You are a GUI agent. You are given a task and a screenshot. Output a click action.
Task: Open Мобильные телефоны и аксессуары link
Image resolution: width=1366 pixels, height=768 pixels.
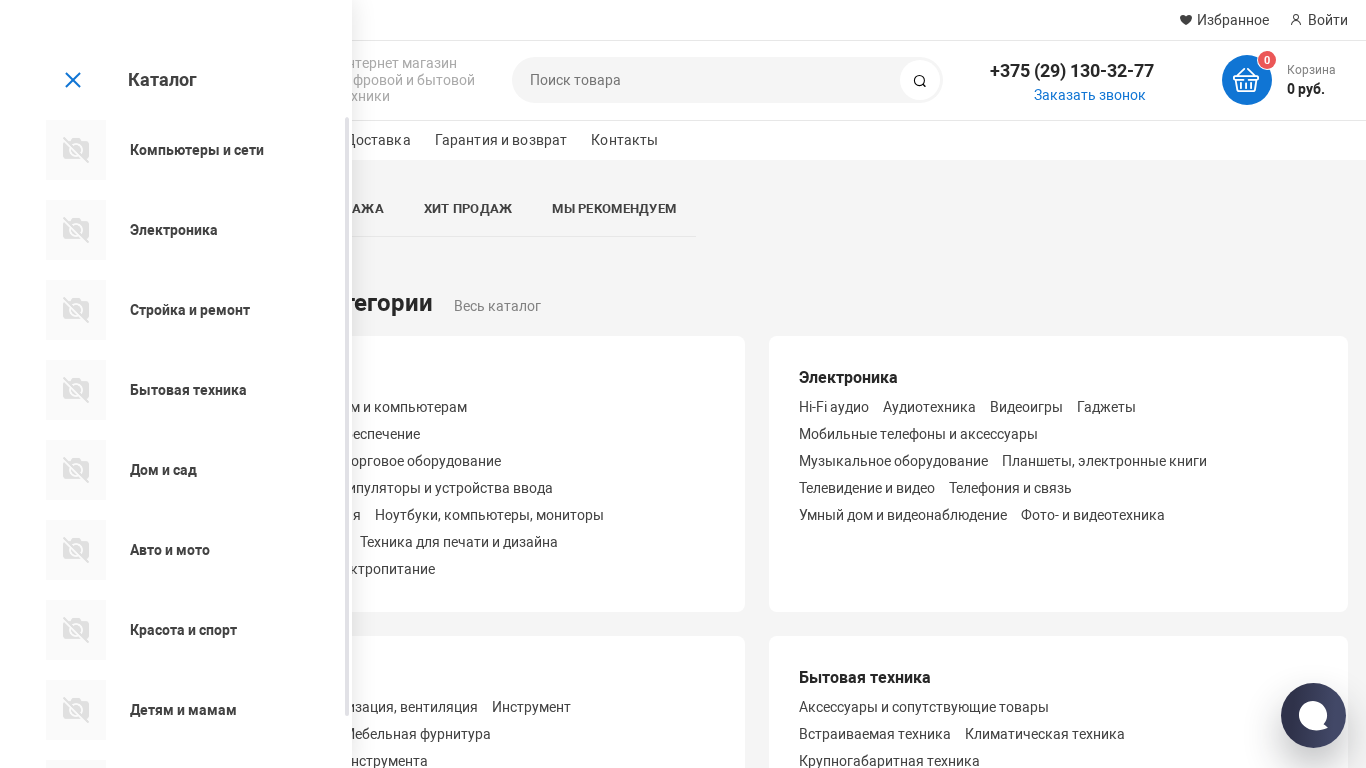[918, 434]
